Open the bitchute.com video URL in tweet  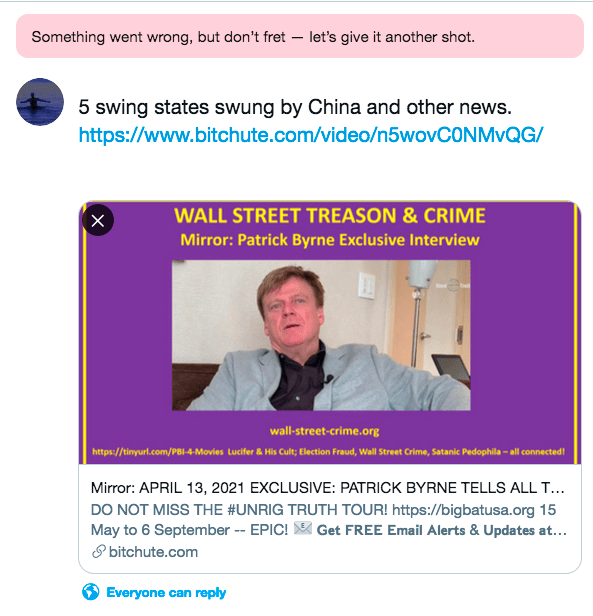pos(311,135)
